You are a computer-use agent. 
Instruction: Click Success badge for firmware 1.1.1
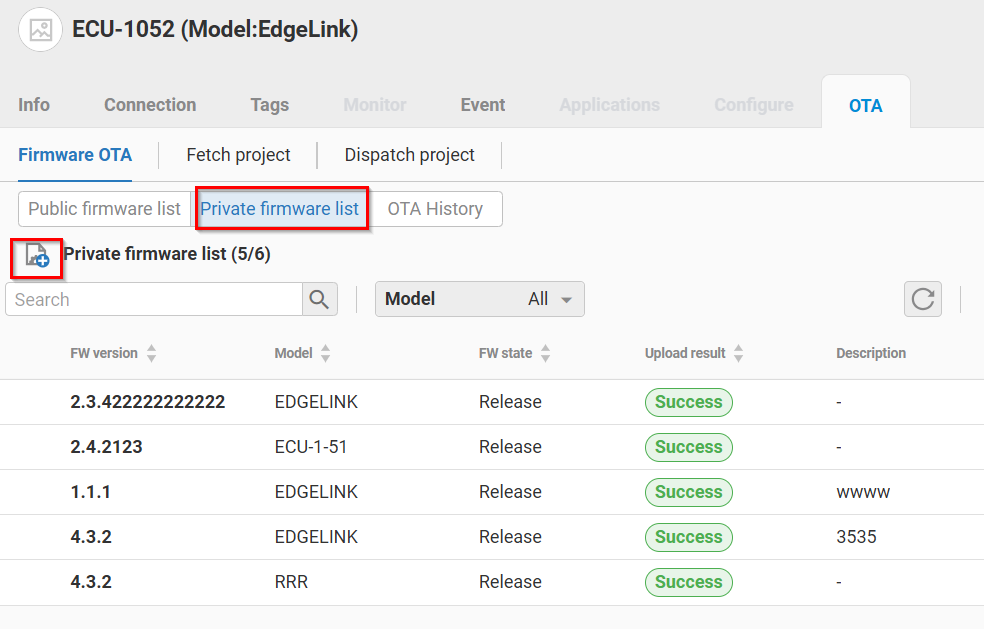(x=688, y=492)
